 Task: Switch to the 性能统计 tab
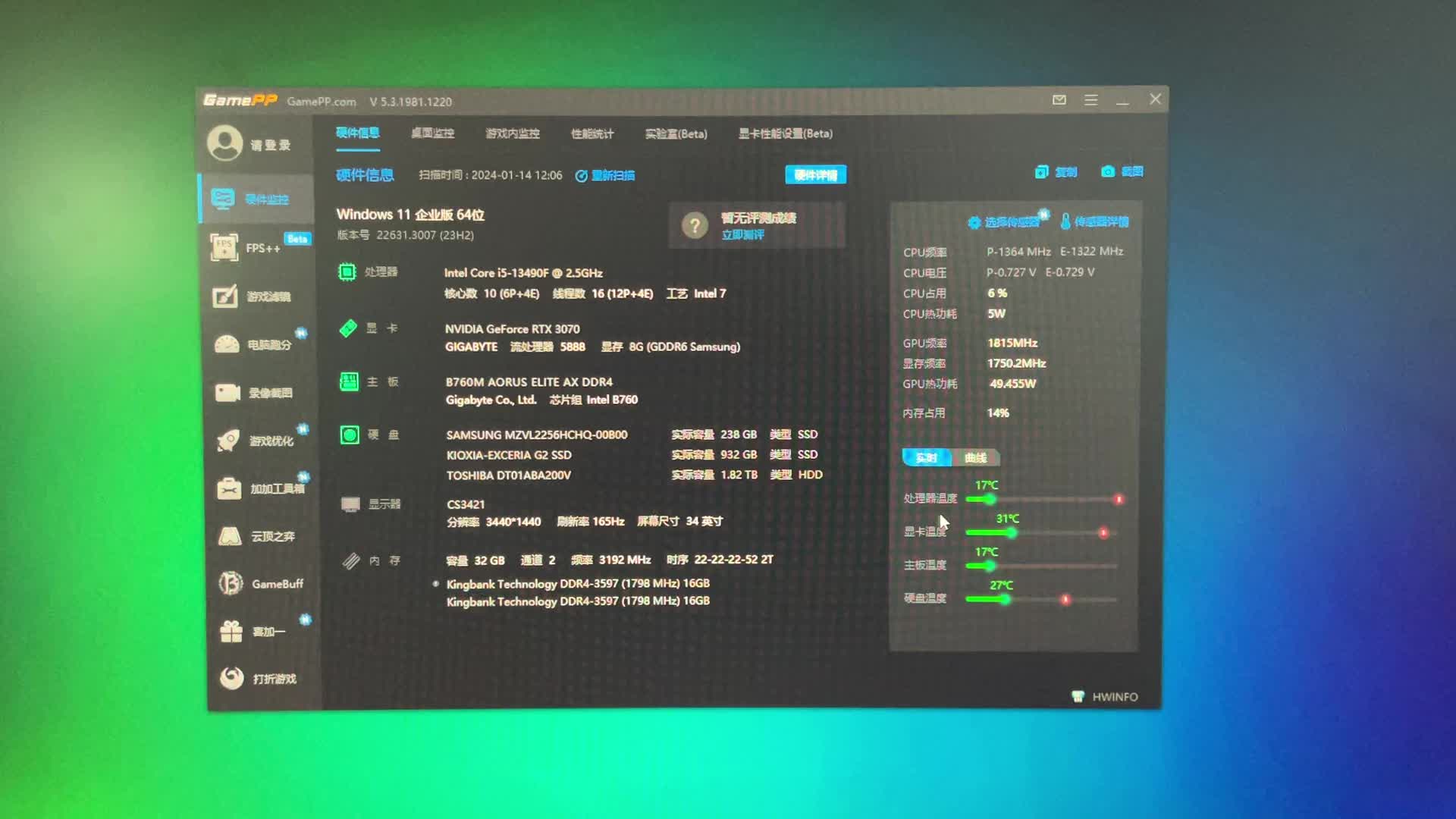592,134
